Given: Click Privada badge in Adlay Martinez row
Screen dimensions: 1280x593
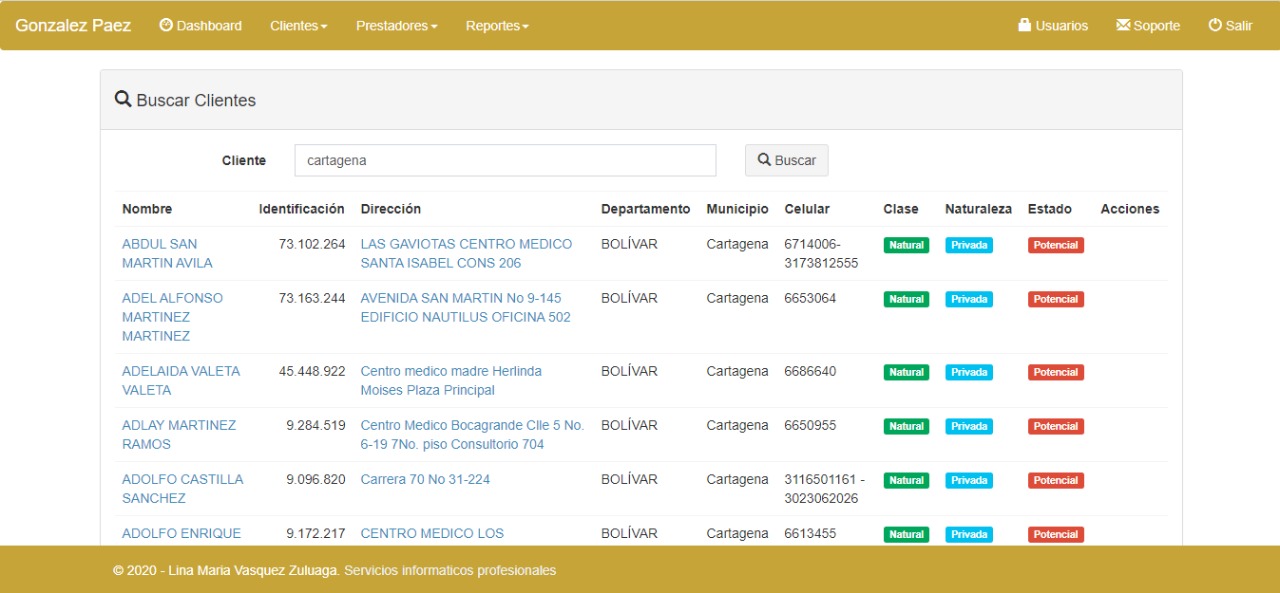Looking at the screenshot, I should pos(968,426).
